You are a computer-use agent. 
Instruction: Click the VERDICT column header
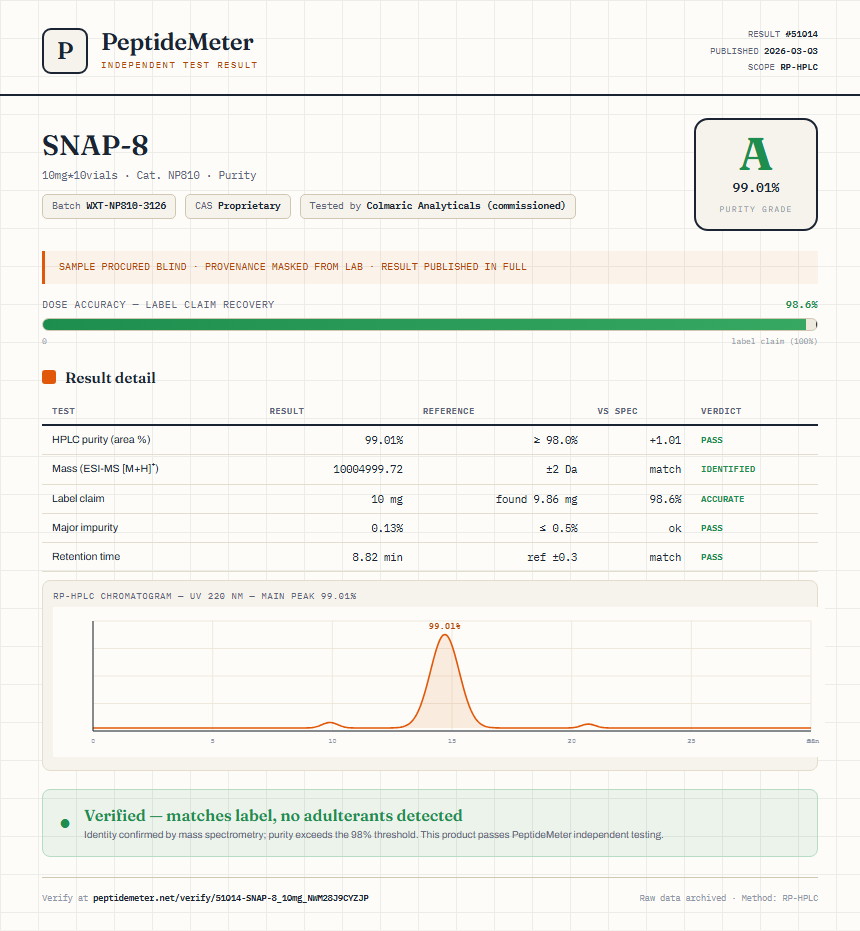point(721,411)
